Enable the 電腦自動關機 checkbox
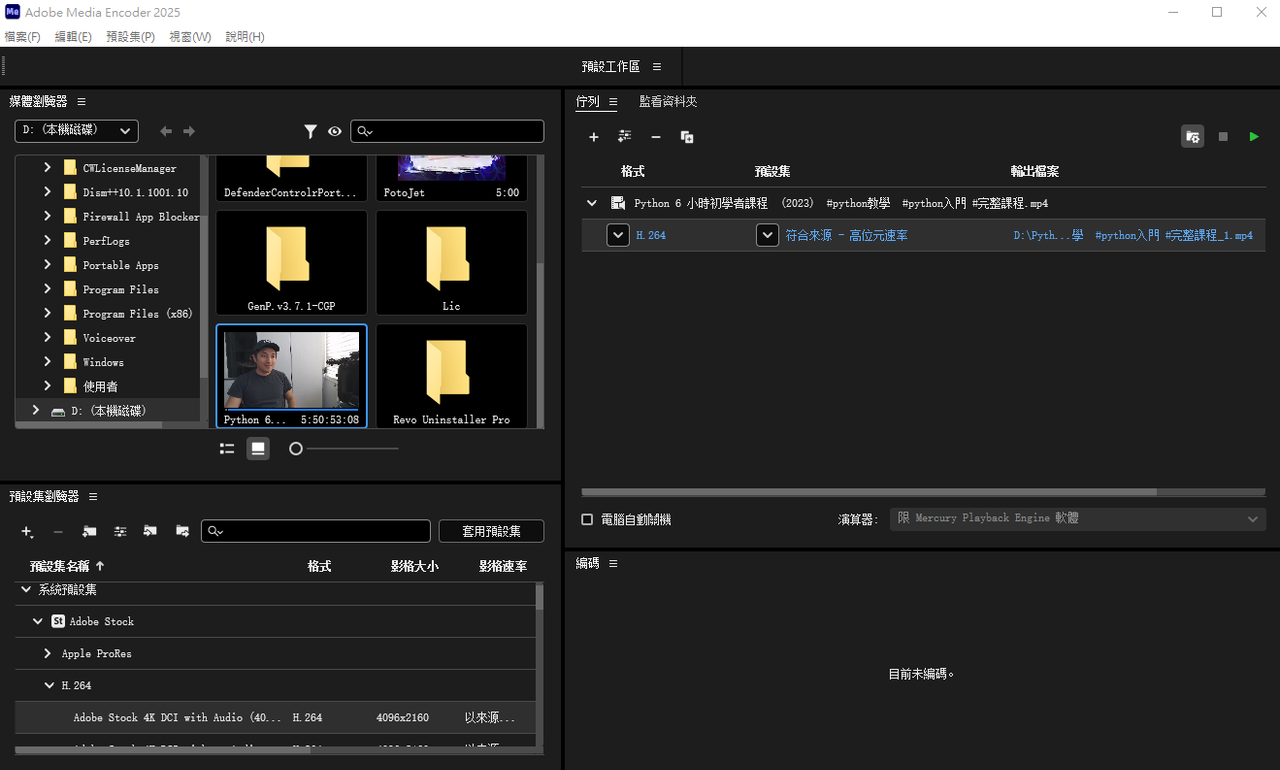 click(x=588, y=520)
